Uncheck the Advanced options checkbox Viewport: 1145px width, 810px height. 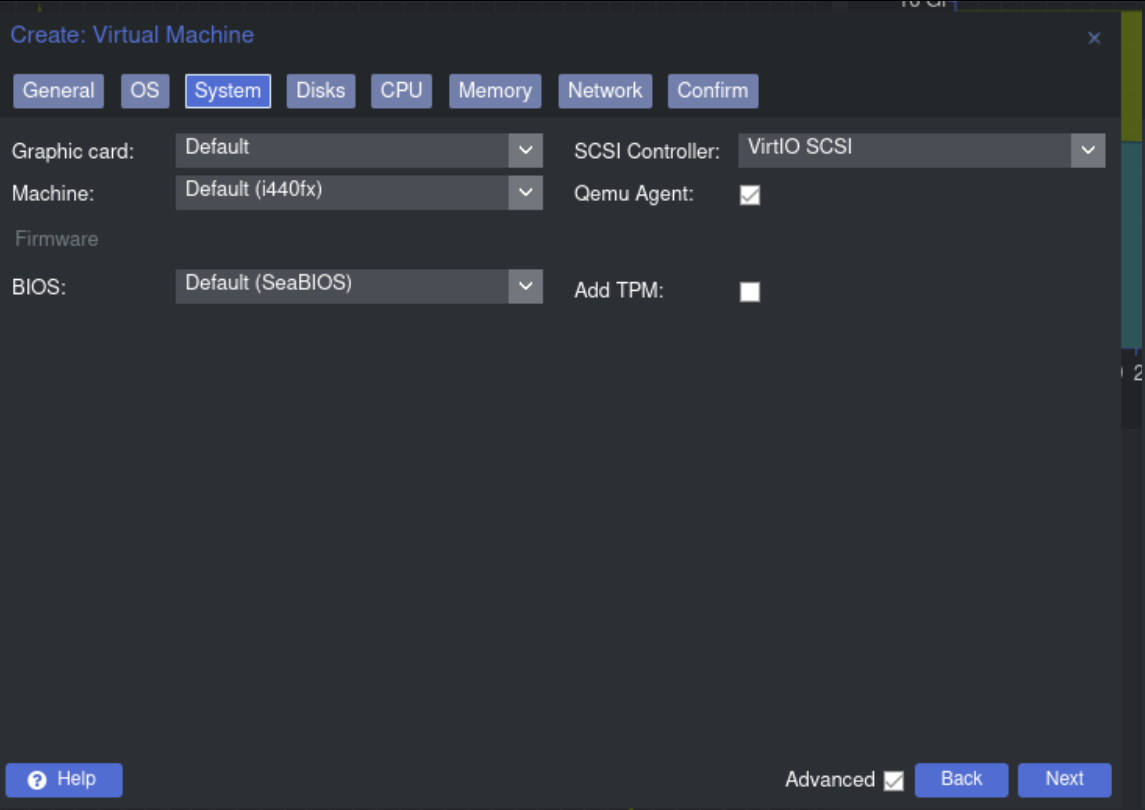point(893,780)
